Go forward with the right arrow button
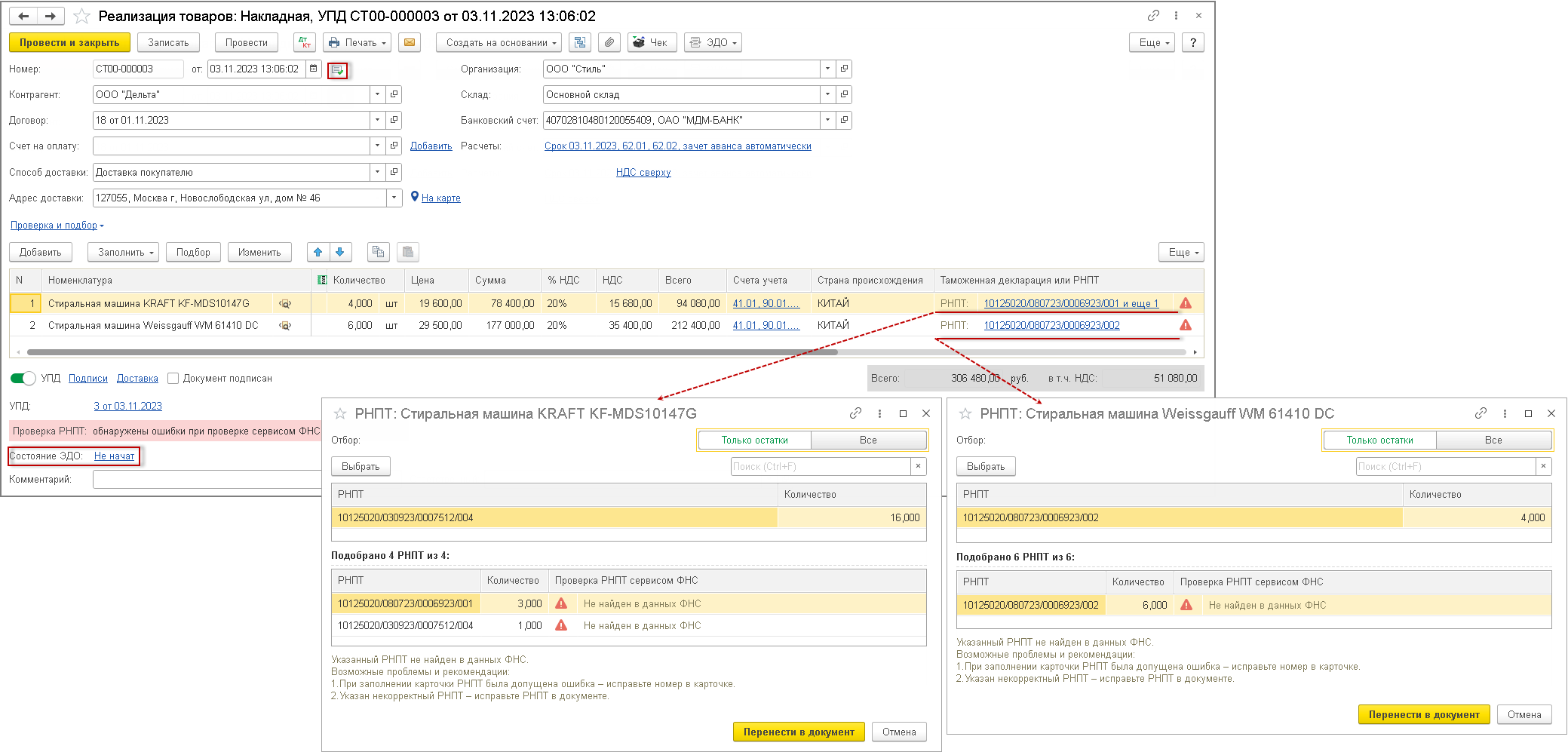 tap(51, 16)
